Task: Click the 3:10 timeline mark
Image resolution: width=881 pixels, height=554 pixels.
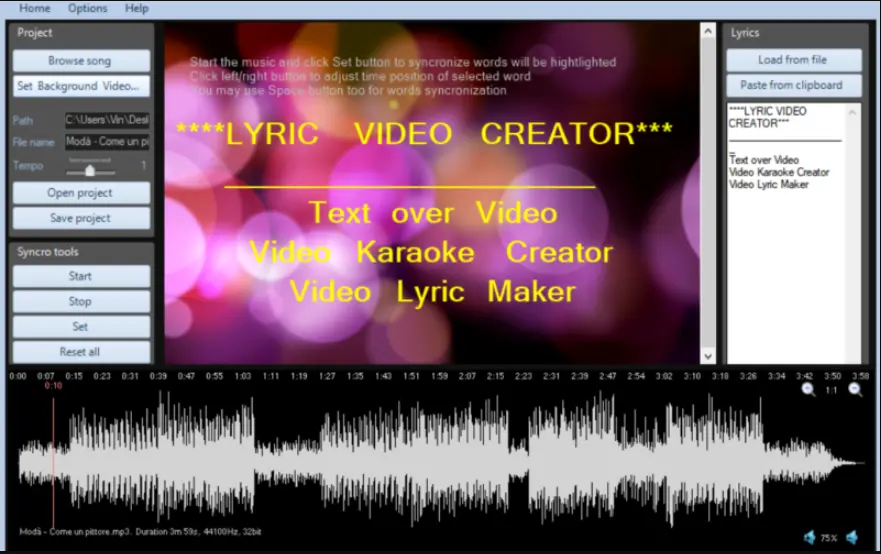Action: pyautogui.click(x=692, y=376)
